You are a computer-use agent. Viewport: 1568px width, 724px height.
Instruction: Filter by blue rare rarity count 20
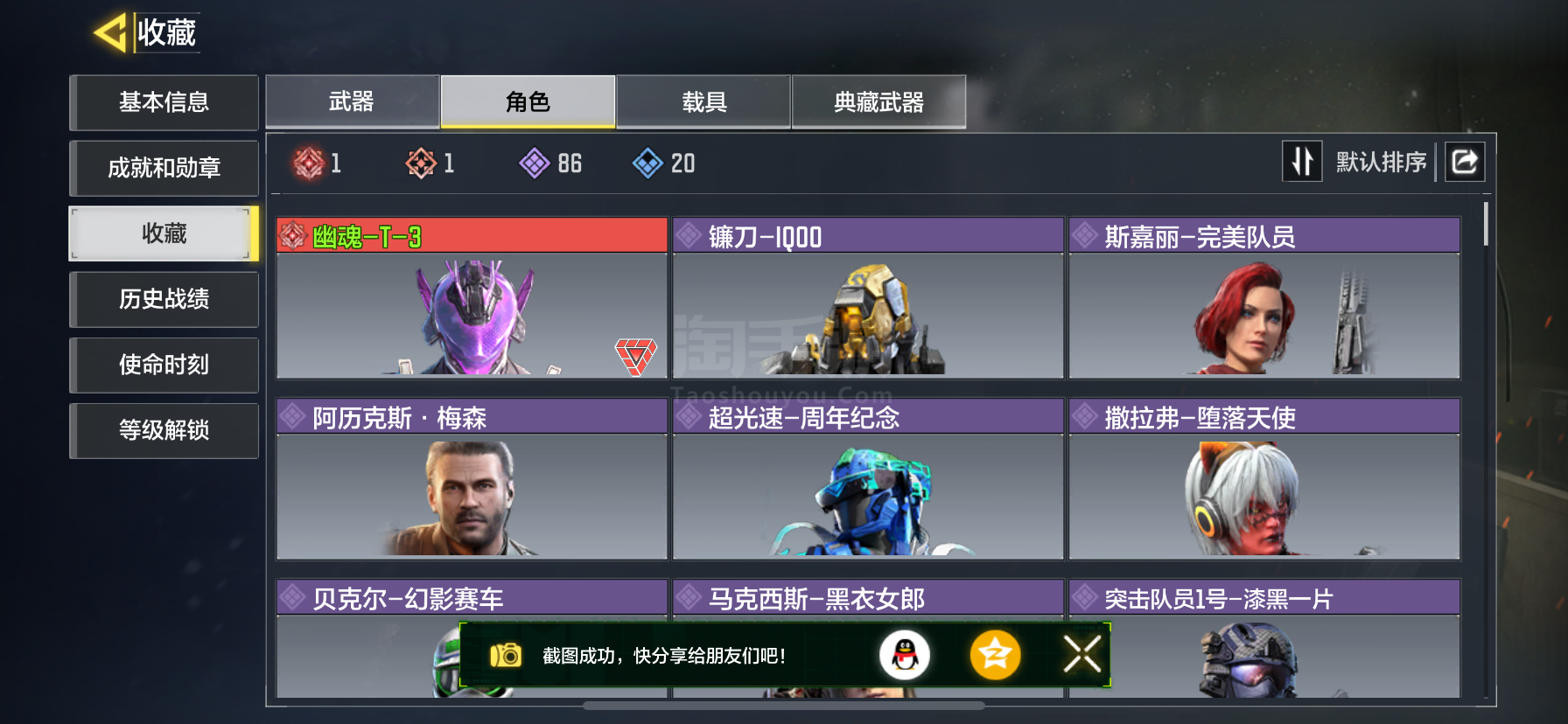(664, 163)
